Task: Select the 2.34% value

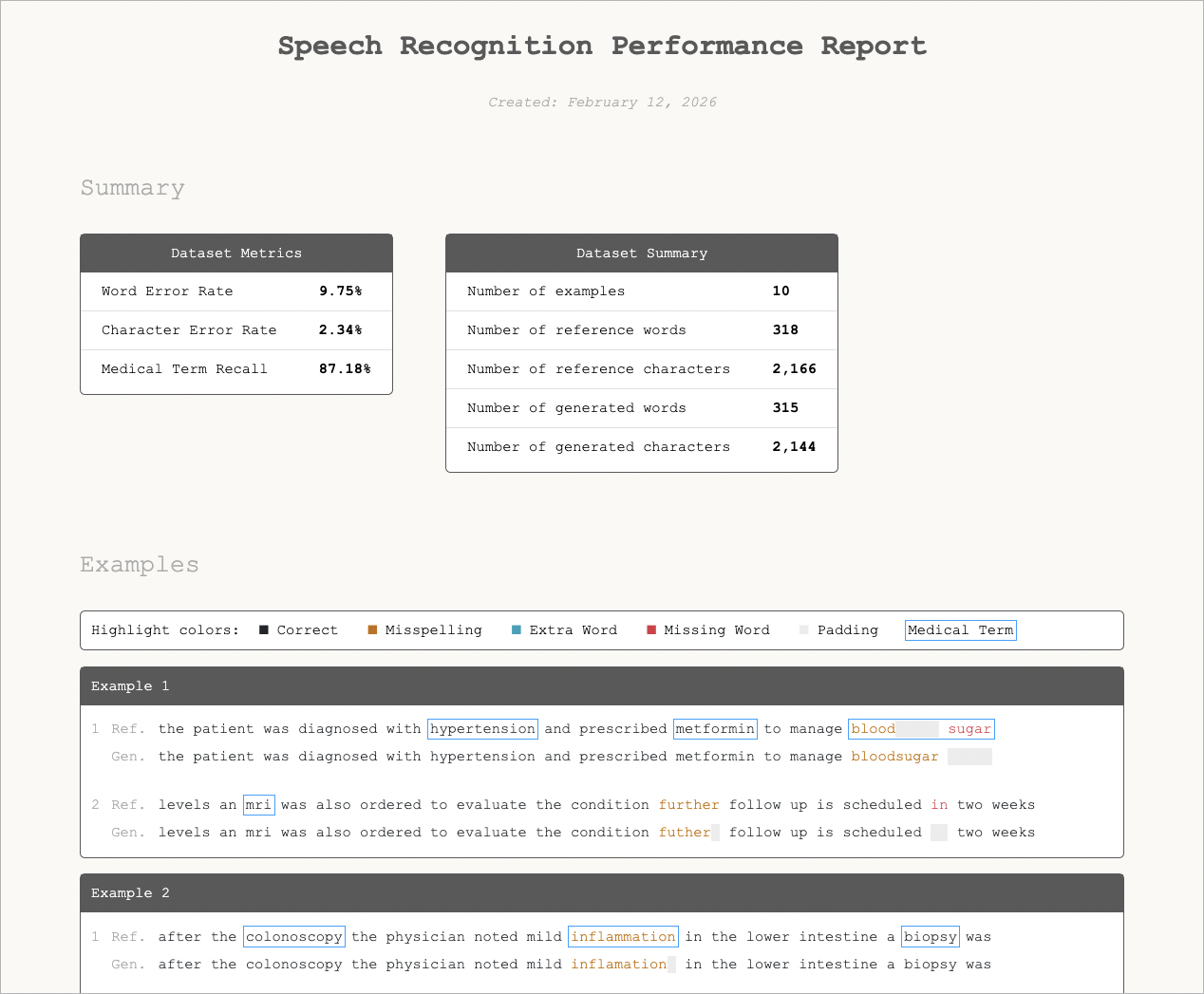Action: click(341, 330)
